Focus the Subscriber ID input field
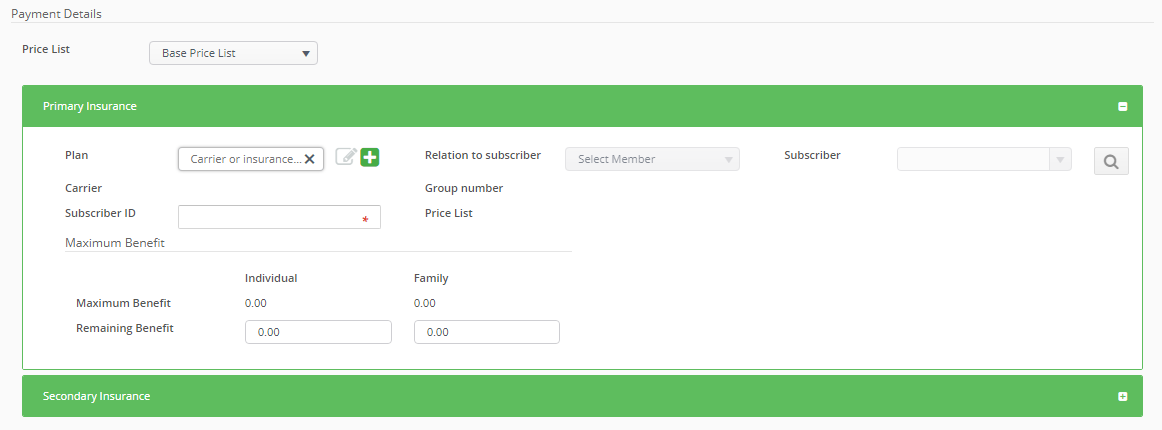The image size is (1162, 430). click(268, 217)
